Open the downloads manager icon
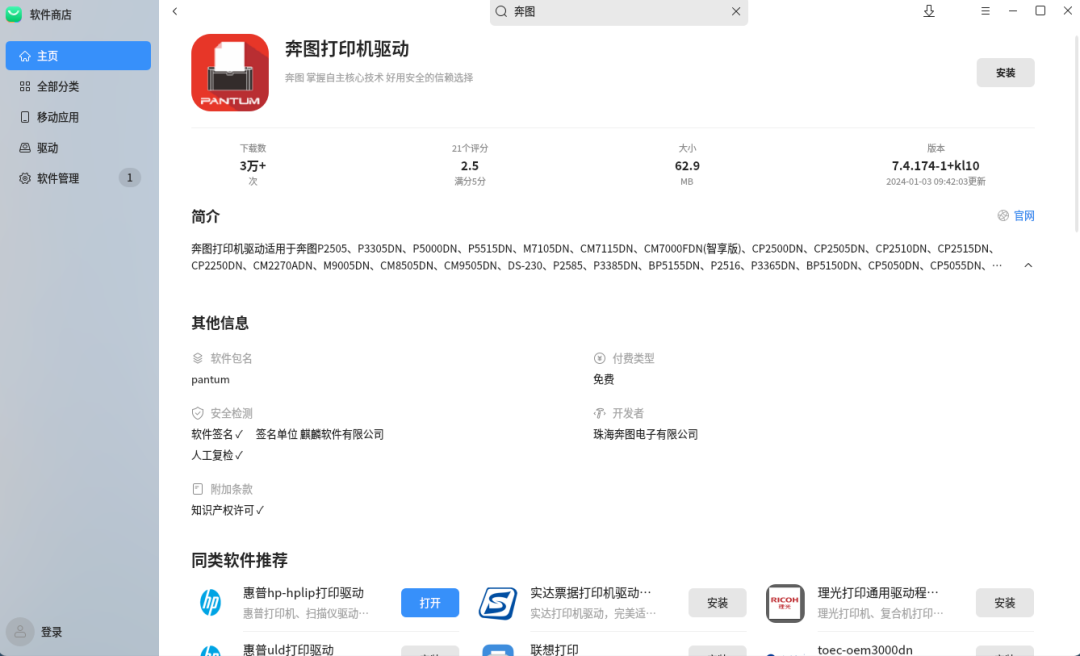 coord(929,11)
